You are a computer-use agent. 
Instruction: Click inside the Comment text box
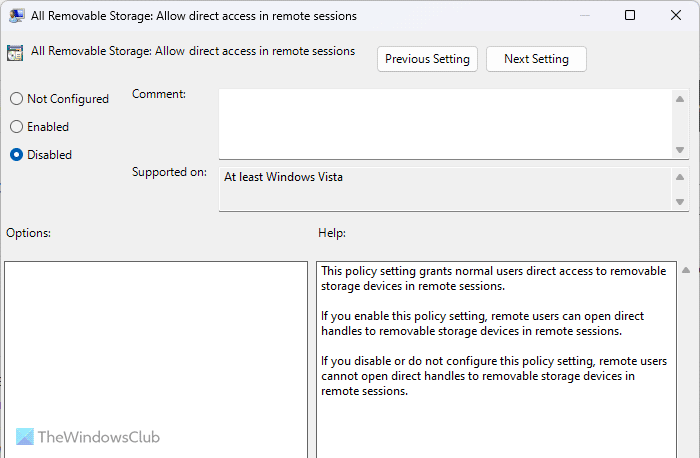tap(445, 122)
